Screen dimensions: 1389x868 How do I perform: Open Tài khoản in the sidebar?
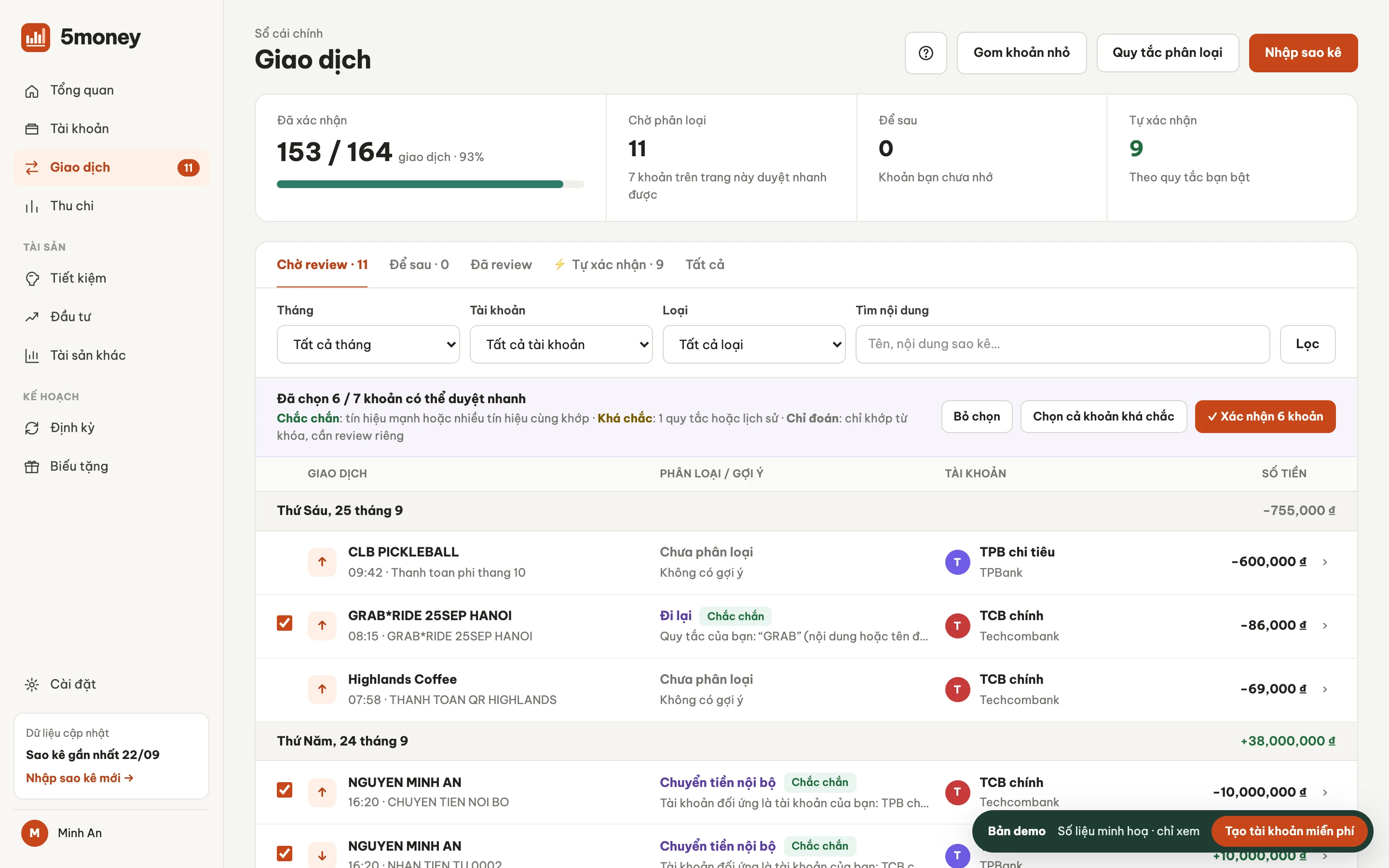coord(111,129)
